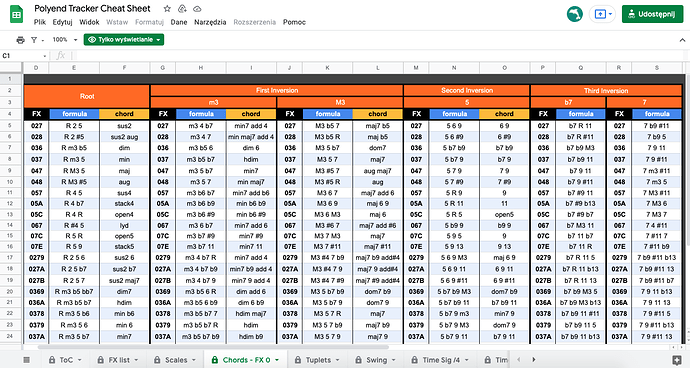Open the explore side panel icon
The image size is (690, 368).
(677, 360)
